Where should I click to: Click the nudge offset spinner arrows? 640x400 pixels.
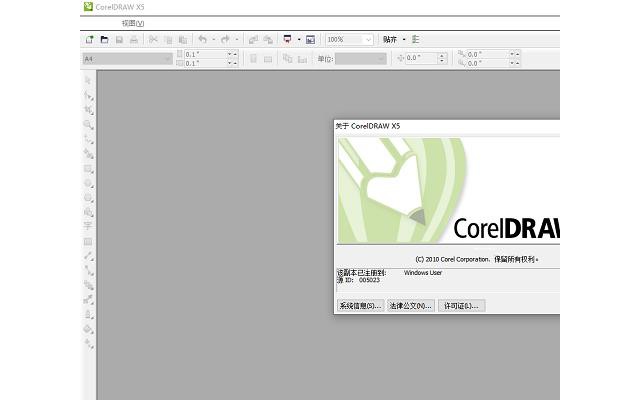point(442,58)
